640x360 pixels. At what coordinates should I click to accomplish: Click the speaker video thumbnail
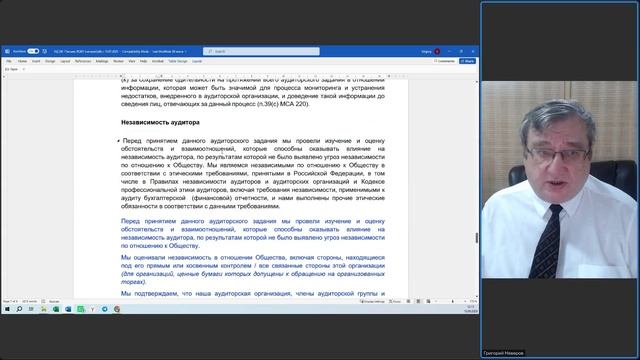pos(559,180)
